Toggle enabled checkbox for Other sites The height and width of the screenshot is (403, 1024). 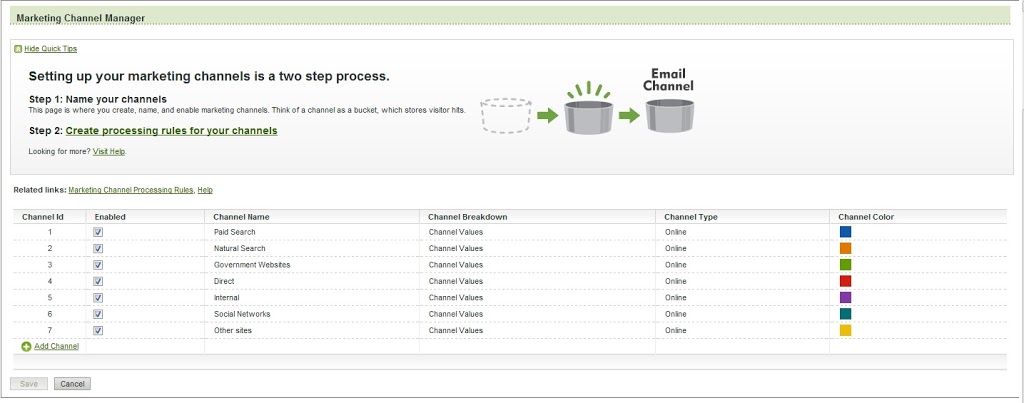[x=98, y=330]
